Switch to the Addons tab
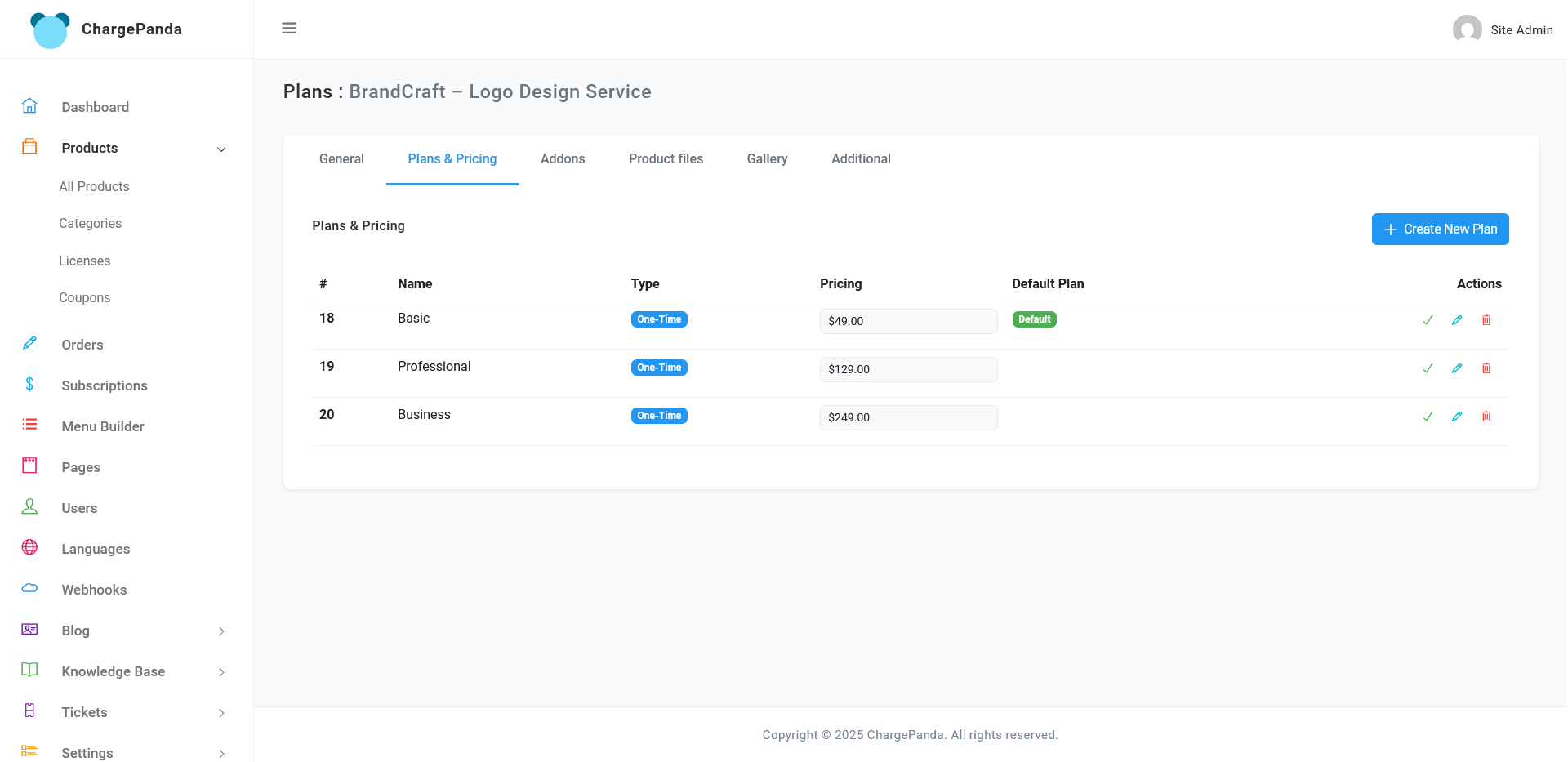The height and width of the screenshot is (762, 1568). [563, 159]
